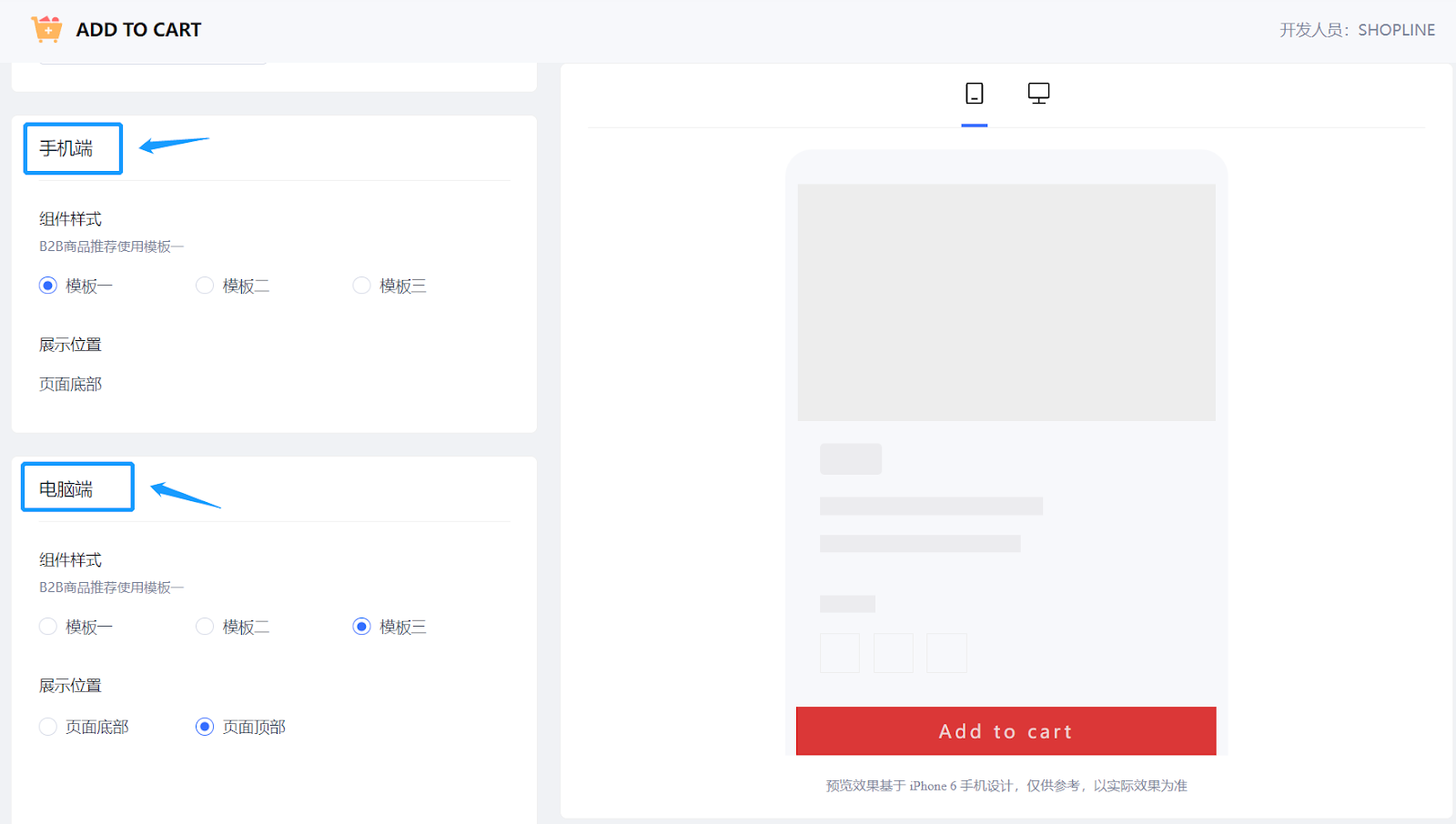Click the shopping cart app logo icon
Image resolution: width=1456 pixels, height=824 pixels.
point(46,29)
